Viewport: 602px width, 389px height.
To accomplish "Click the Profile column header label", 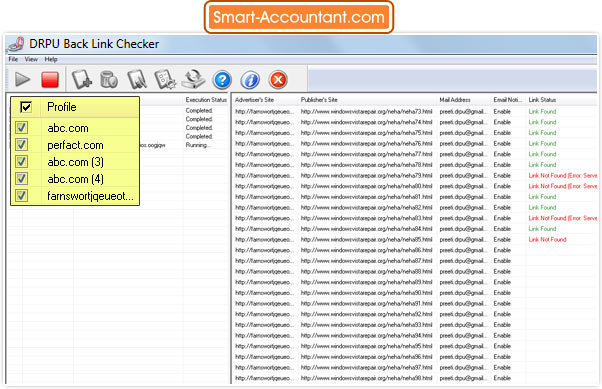I will pyautogui.click(x=62, y=107).
